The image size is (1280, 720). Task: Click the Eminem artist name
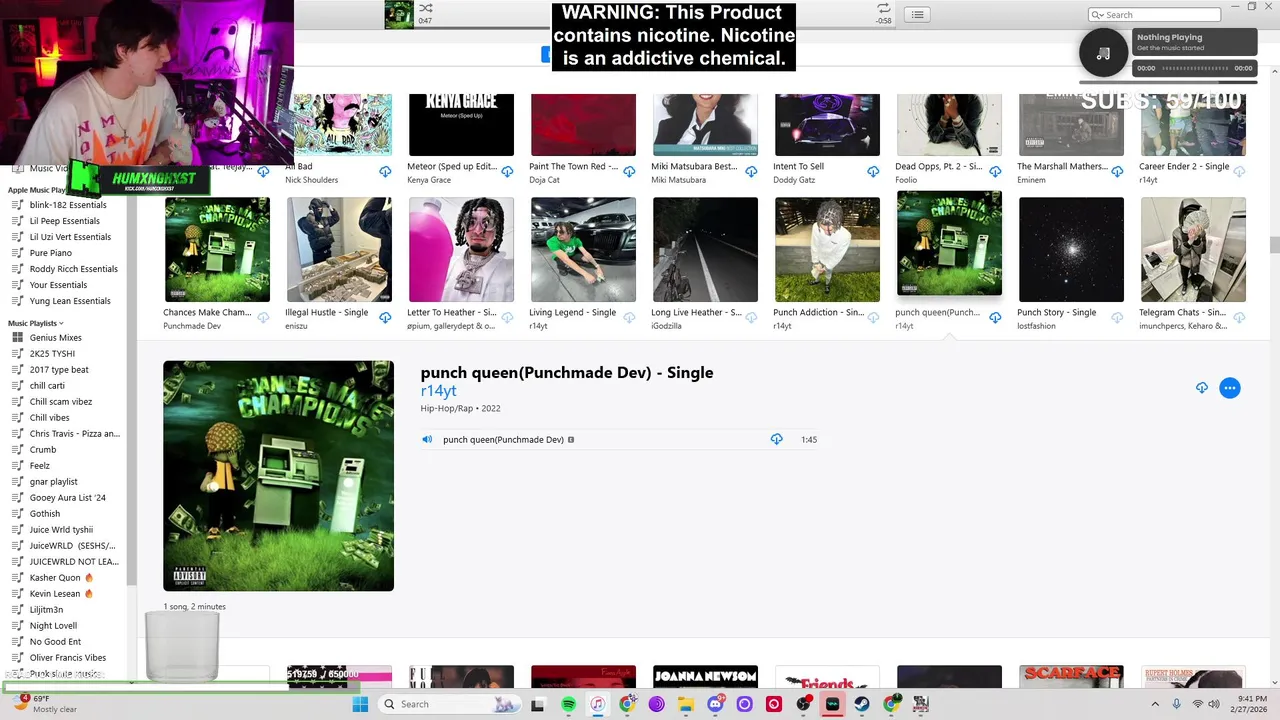[1033, 180]
